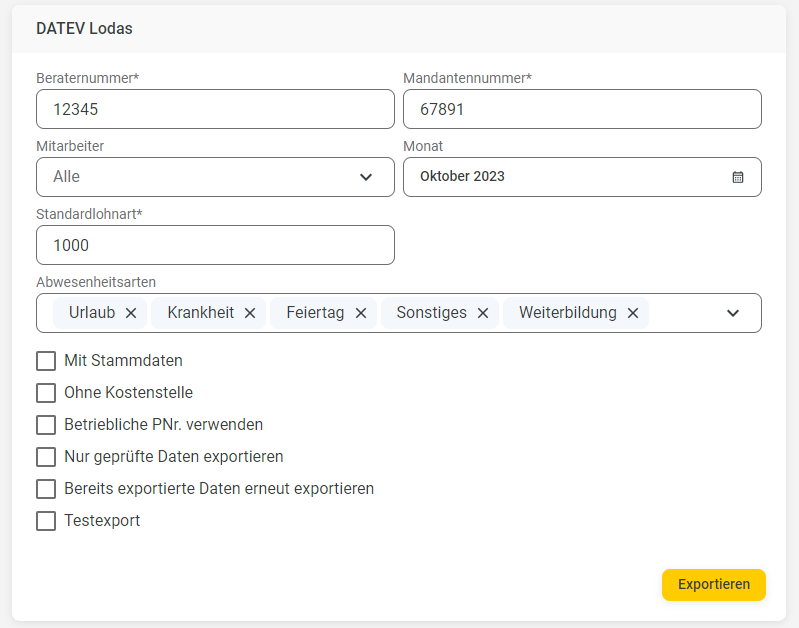Click the Krankheit chip label

pos(201,312)
